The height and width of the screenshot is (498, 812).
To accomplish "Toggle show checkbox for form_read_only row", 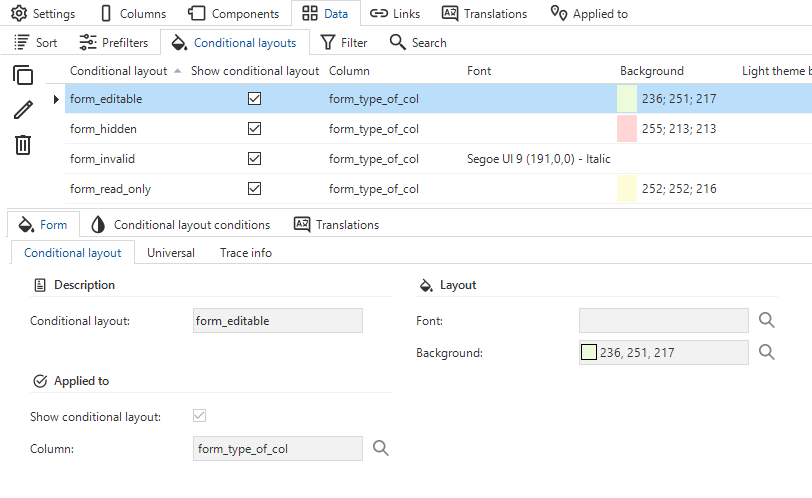I will [x=254, y=189].
